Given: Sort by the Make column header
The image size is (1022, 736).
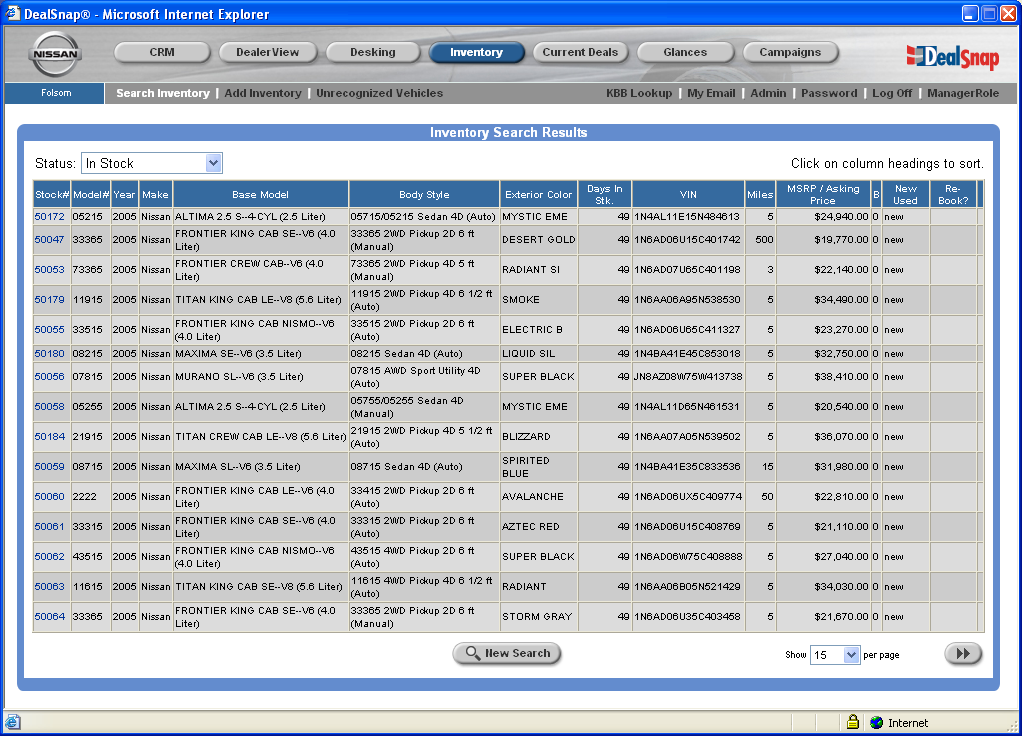Looking at the screenshot, I should (155, 195).
